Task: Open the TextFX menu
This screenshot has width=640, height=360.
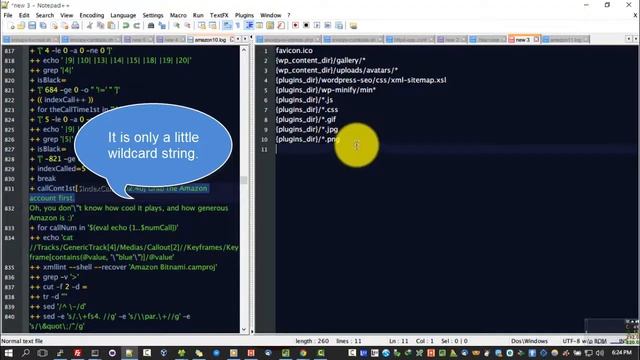Action: coord(219,15)
